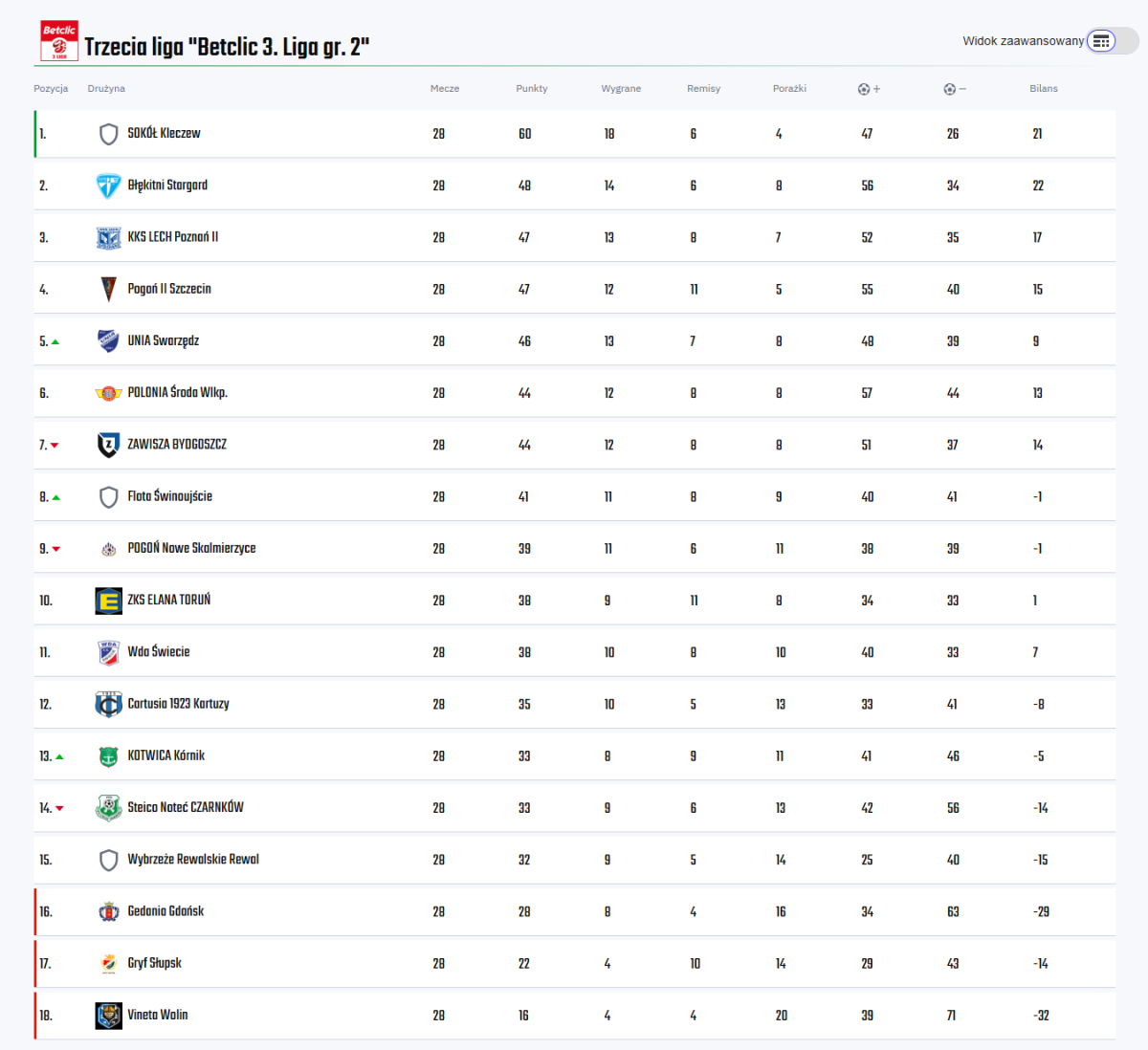Click the green up arrow beside UNIA Swarzędz
Image resolution: width=1148 pixels, height=1050 pixels.
click(x=55, y=342)
